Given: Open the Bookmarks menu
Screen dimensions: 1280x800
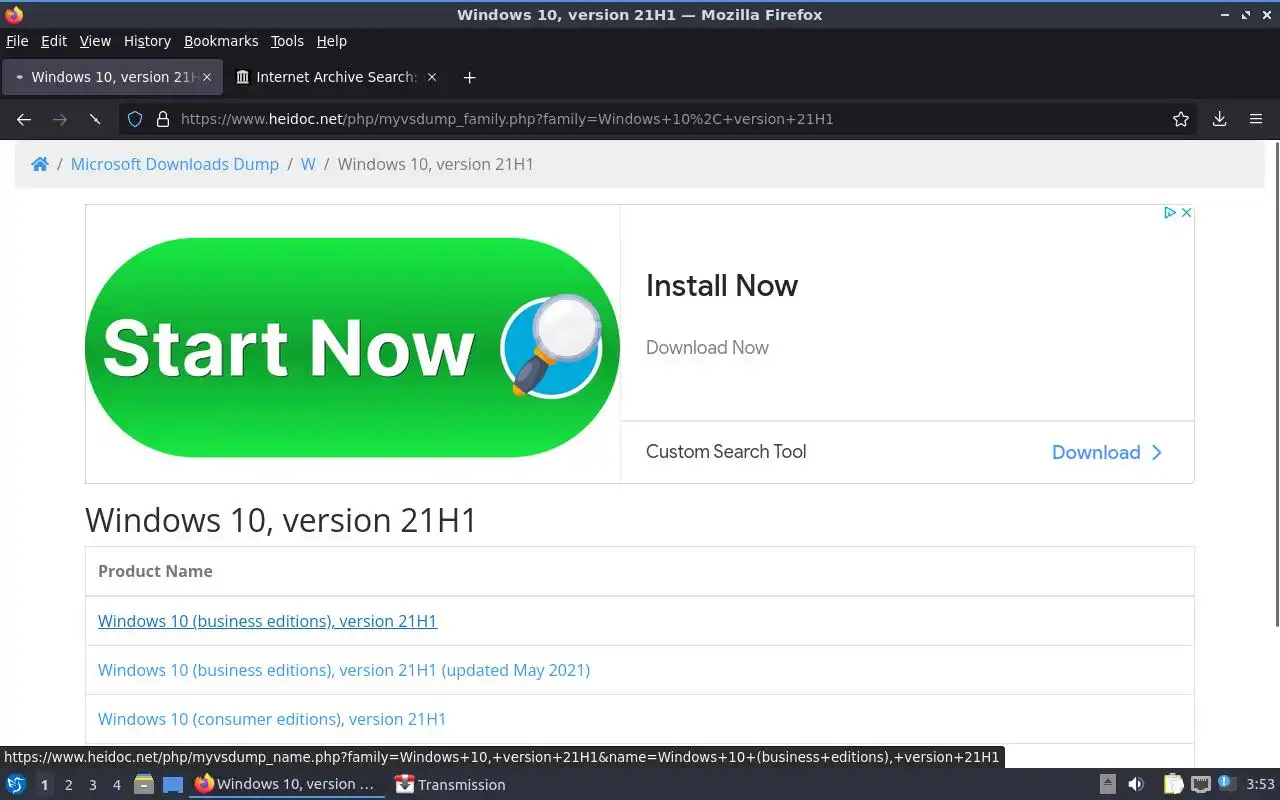Looking at the screenshot, I should coord(221,41).
